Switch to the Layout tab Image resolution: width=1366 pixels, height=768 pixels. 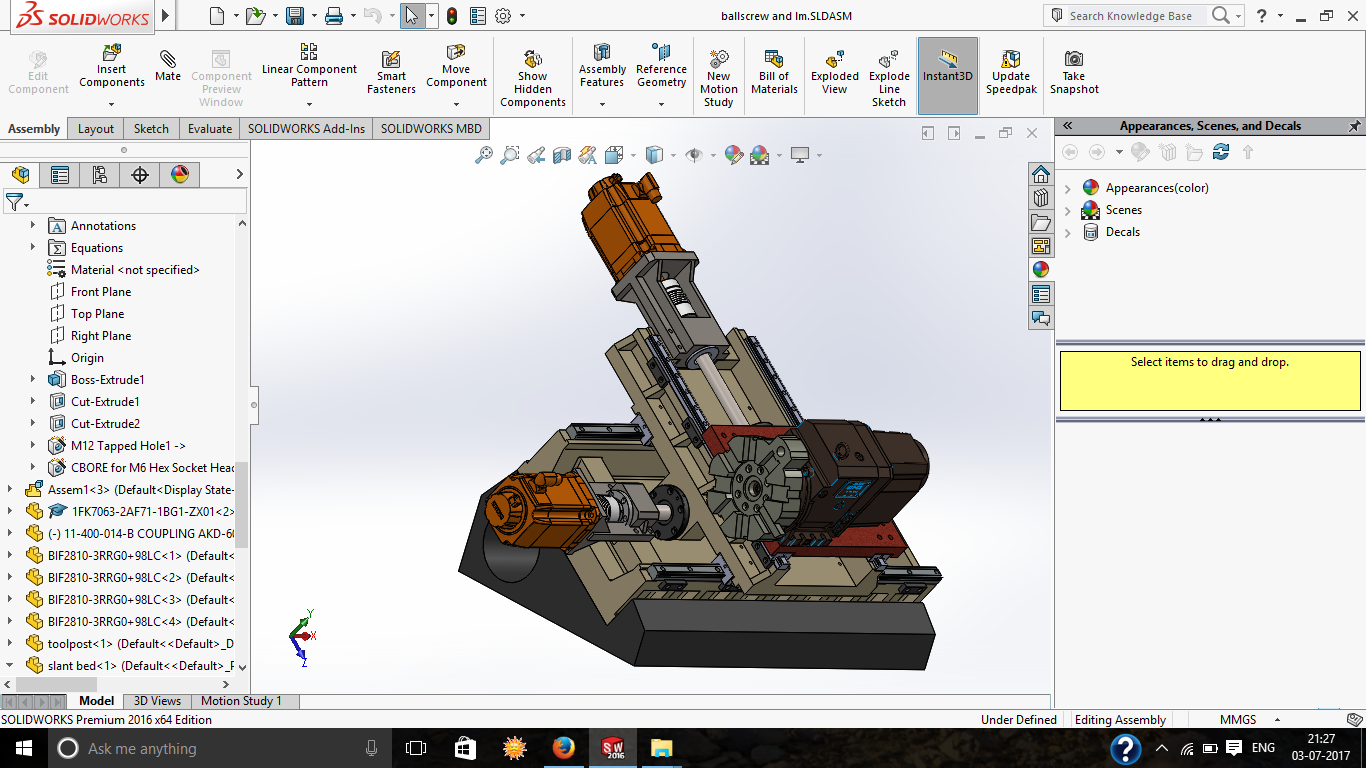point(96,129)
